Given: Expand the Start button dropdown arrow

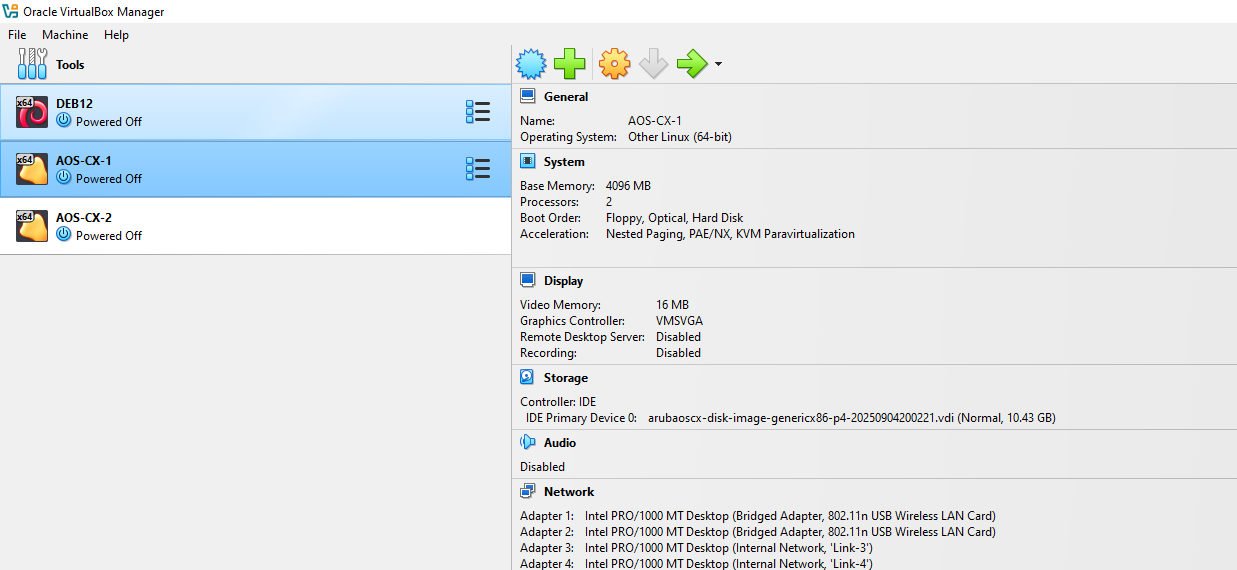Looking at the screenshot, I should click(718, 66).
